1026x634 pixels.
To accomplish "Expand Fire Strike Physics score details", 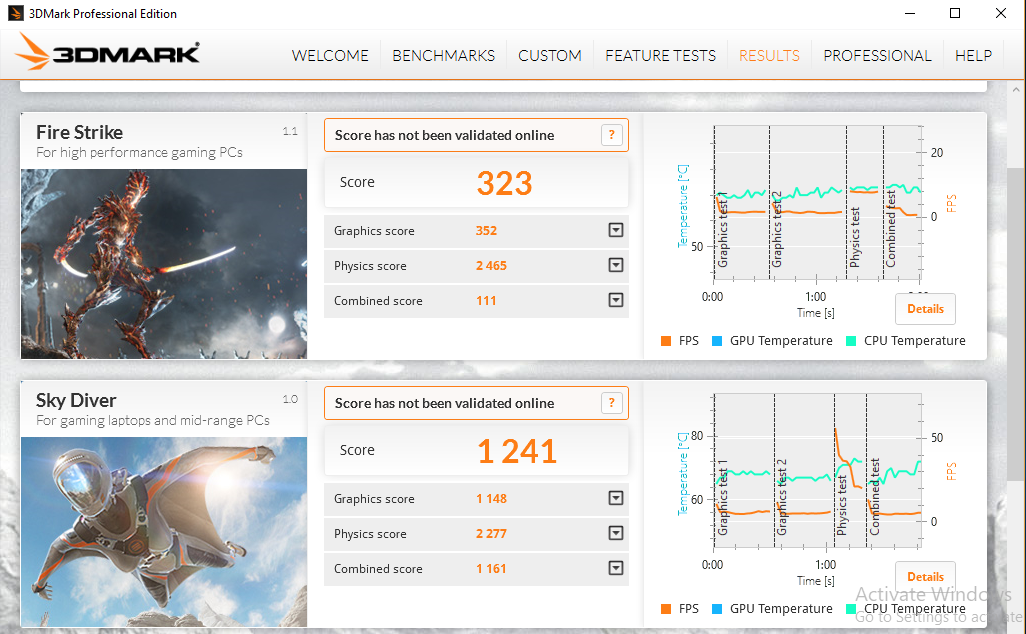I will (616, 265).
